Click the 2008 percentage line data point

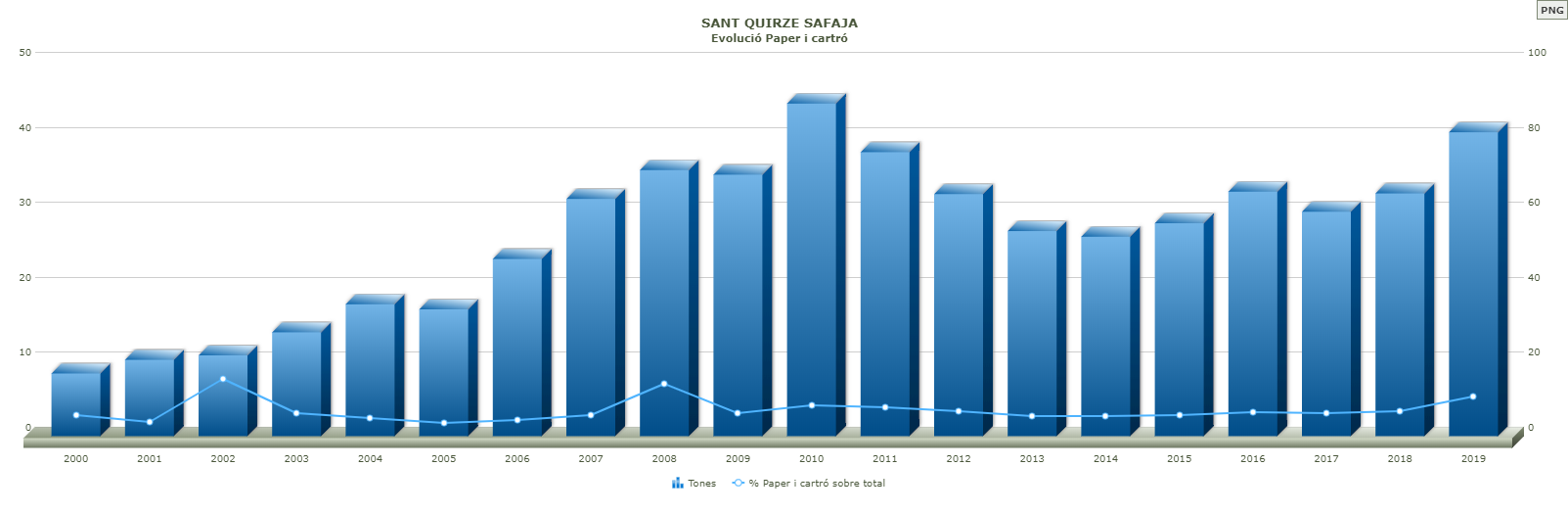(664, 384)
